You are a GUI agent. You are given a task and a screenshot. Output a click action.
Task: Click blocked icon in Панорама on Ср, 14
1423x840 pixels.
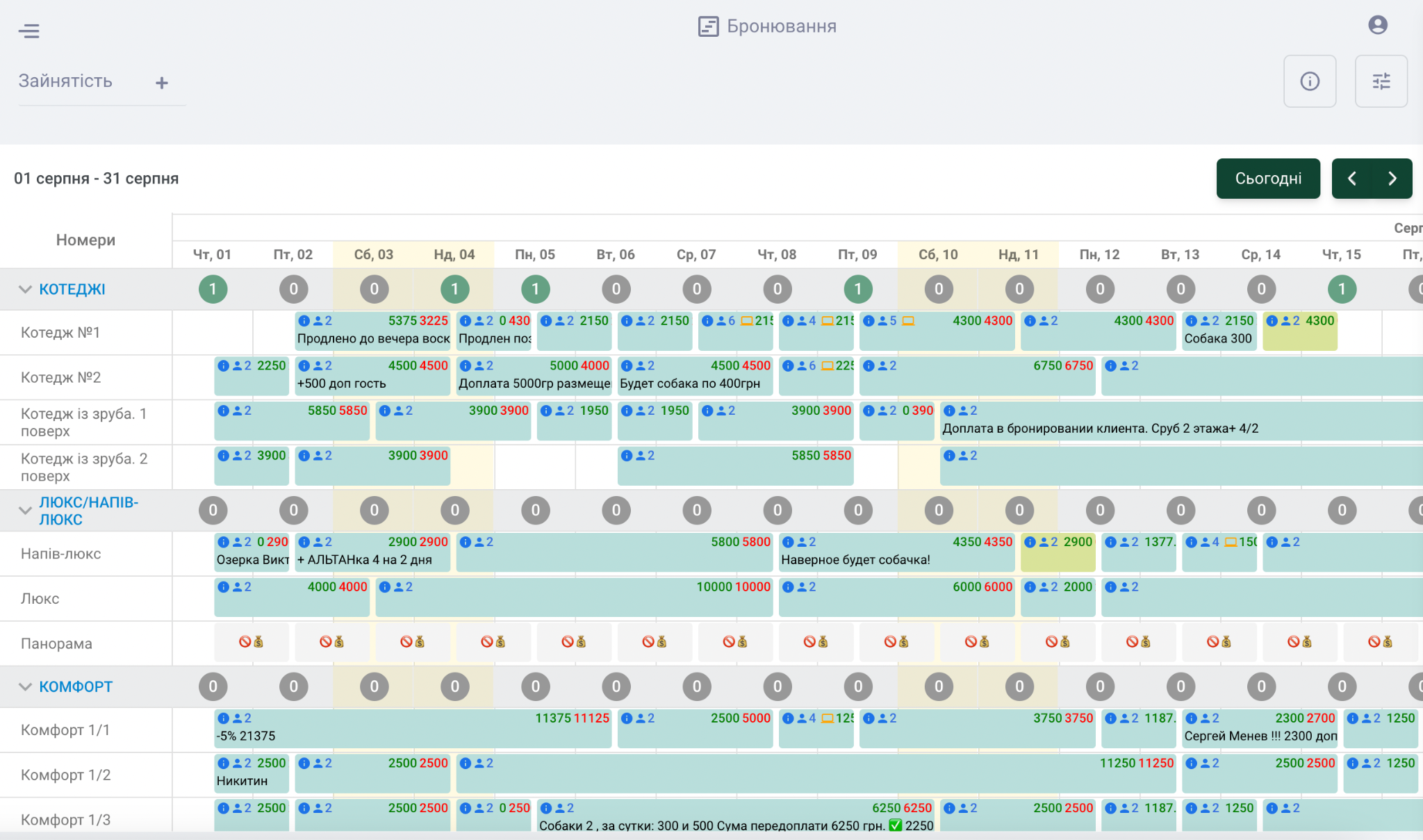[x=1293, y=642]
